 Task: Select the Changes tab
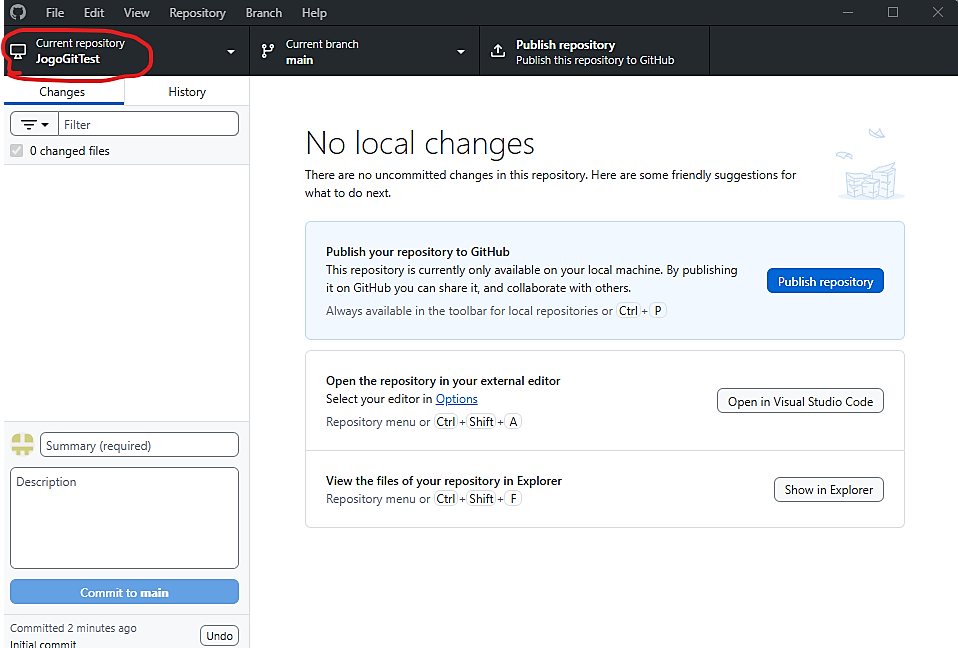[x=62, y=92]
